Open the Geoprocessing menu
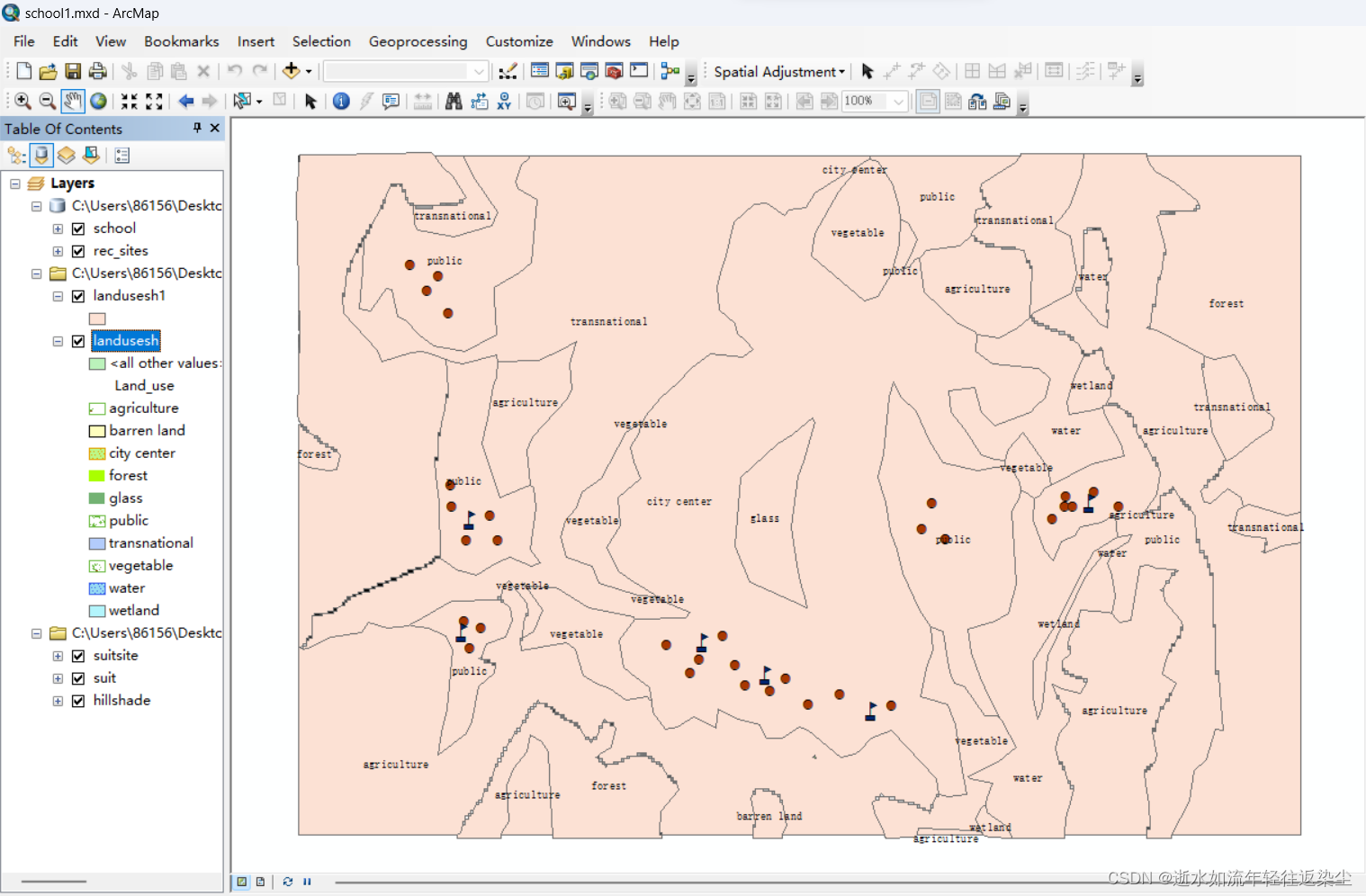Image resolution: width=1366 pixels, height=896 pixels. (x=418, y=41)
